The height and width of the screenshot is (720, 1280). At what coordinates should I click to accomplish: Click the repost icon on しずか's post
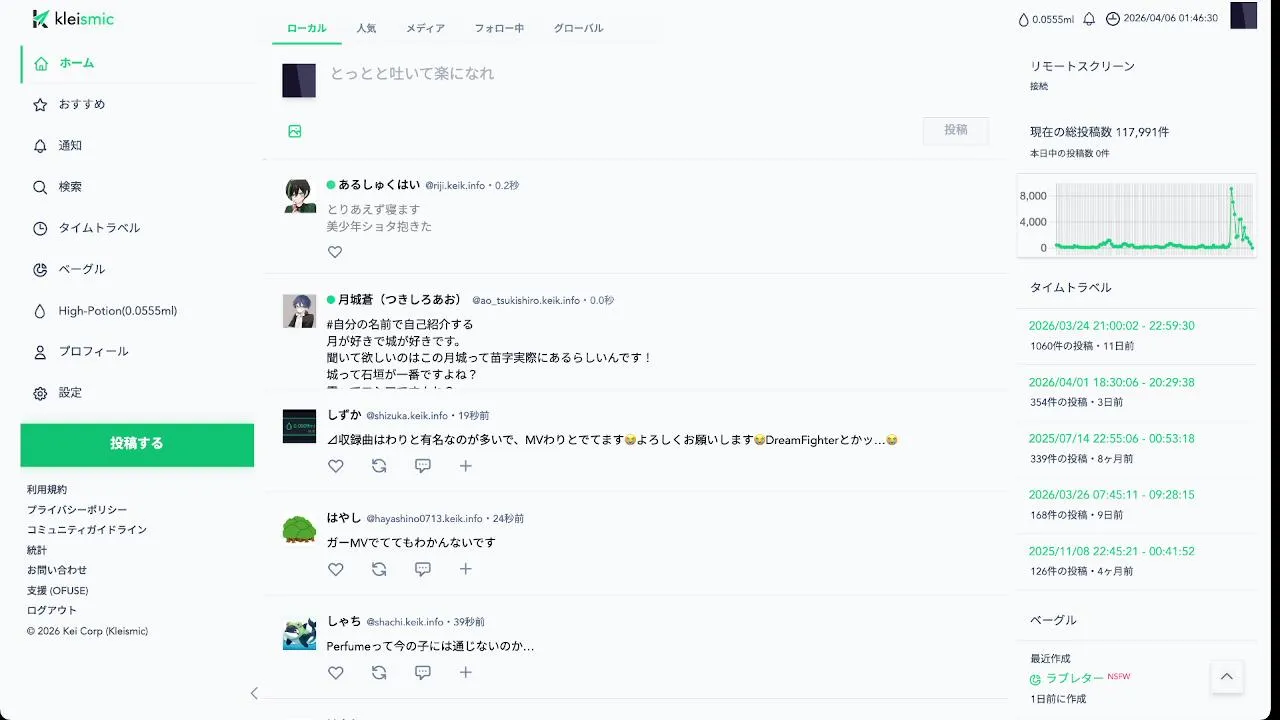tap(379, 466)
